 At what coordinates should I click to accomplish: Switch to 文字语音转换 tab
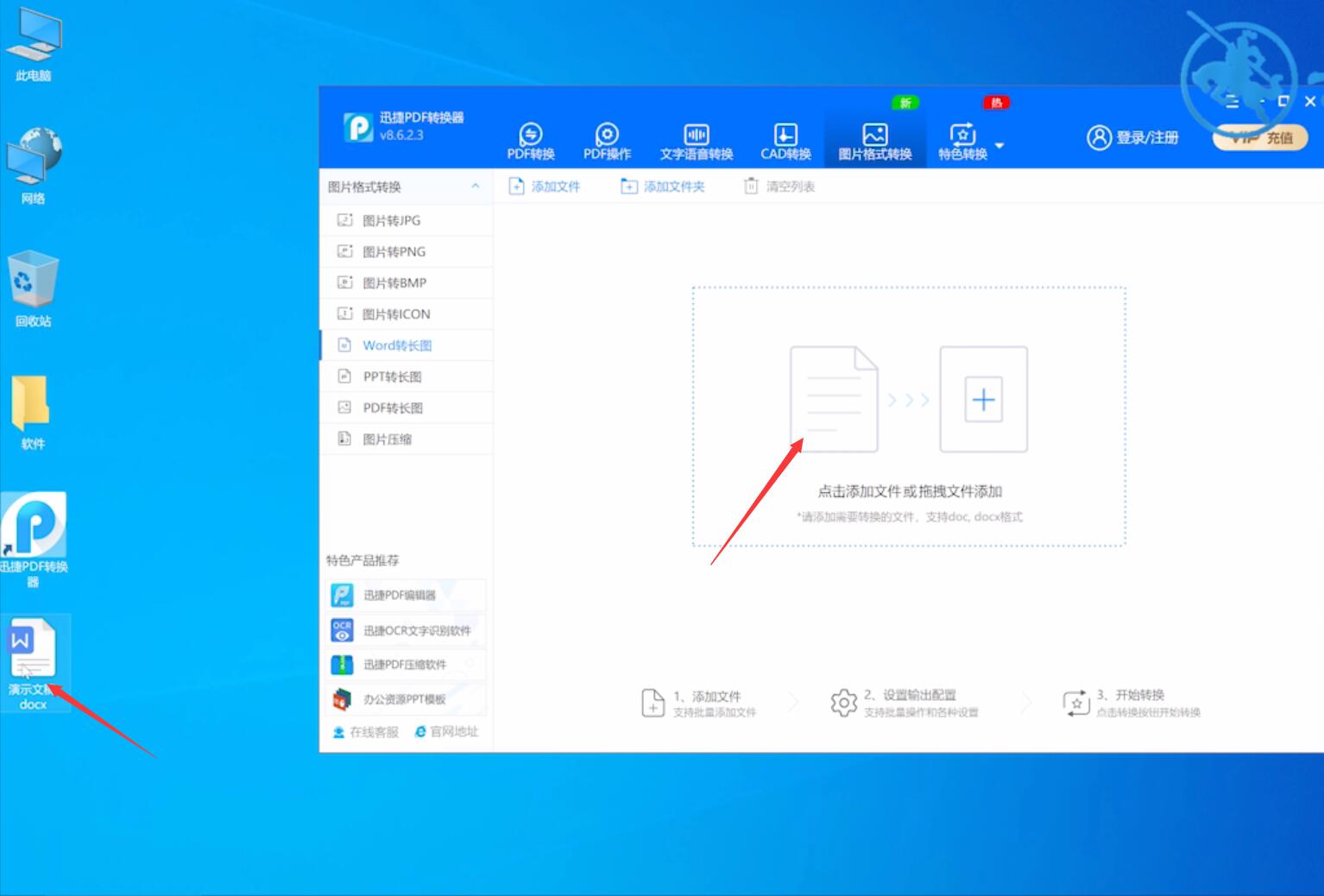[696, 142]
